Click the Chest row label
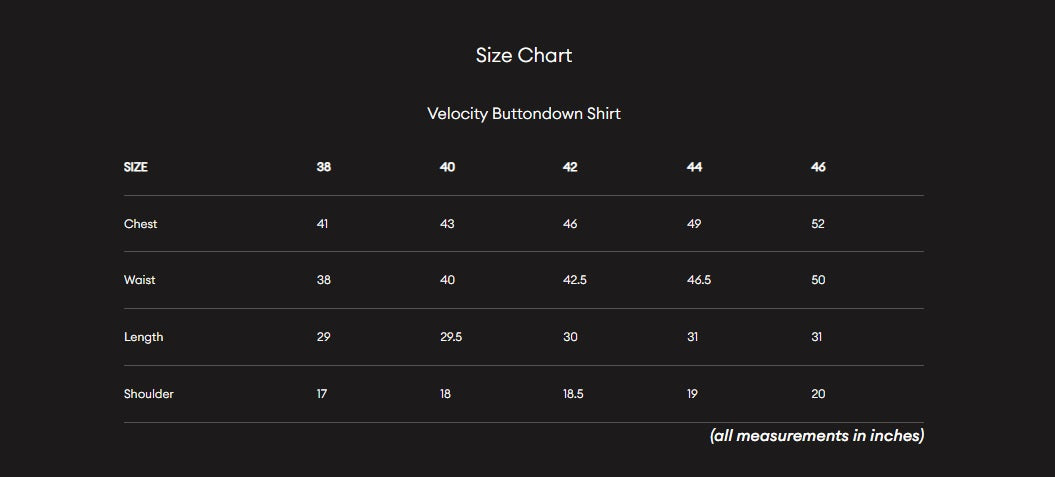 (141, 224)
